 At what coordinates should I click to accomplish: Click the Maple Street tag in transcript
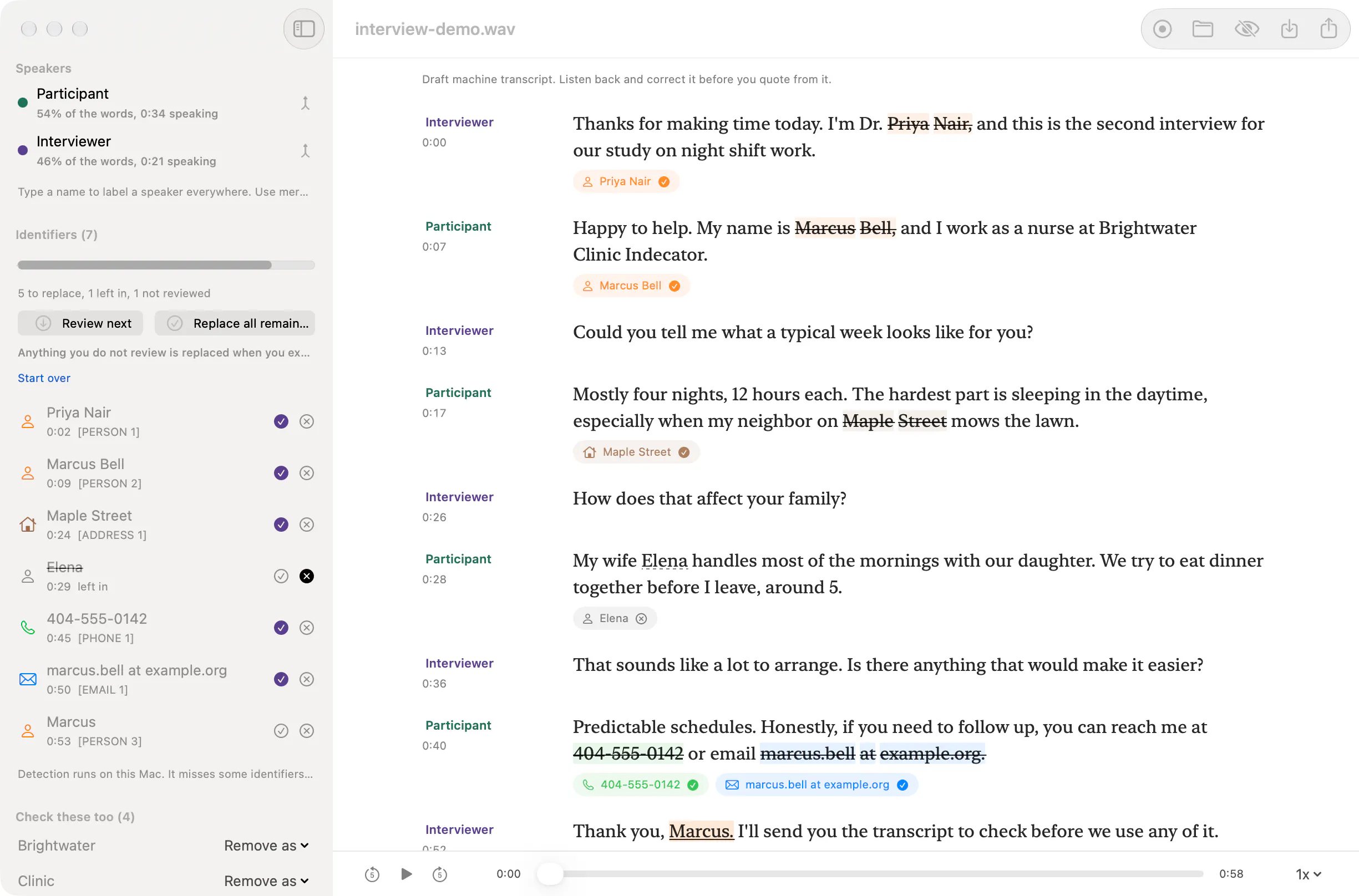pos(636,451)
